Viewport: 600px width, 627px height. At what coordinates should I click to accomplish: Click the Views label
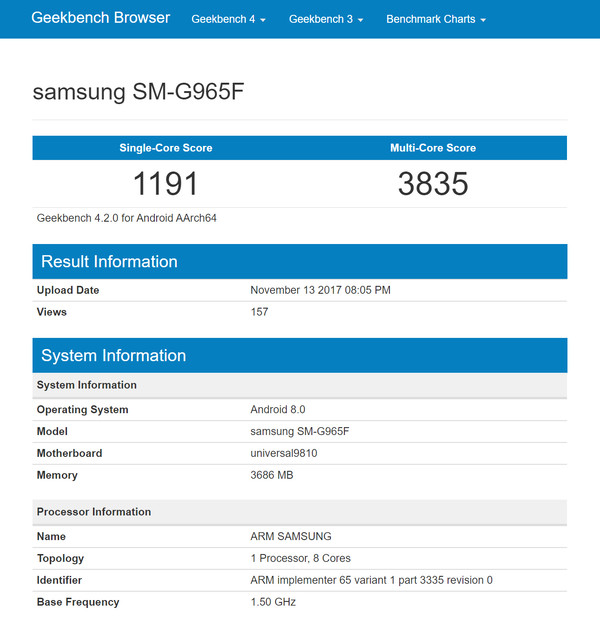tap(52, 312)
